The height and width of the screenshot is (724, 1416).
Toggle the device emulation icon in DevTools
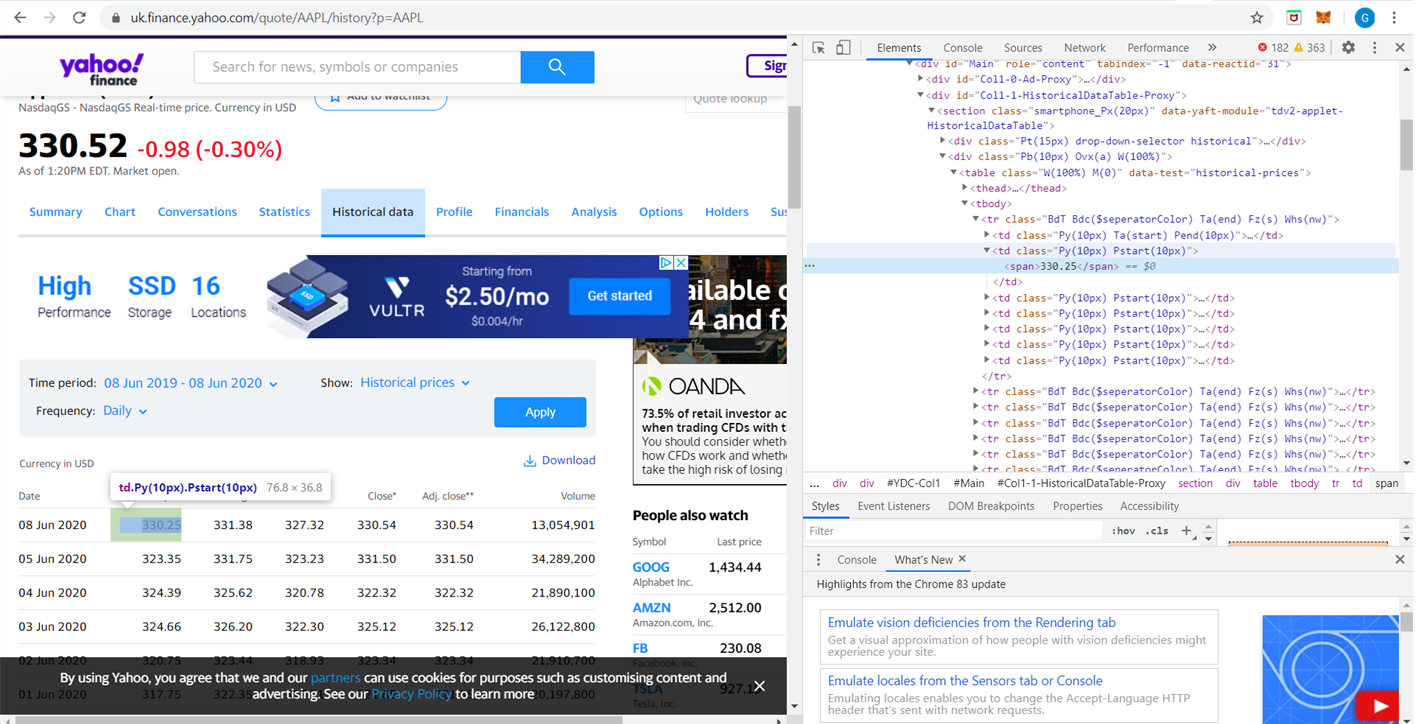(x=841, y=47)
